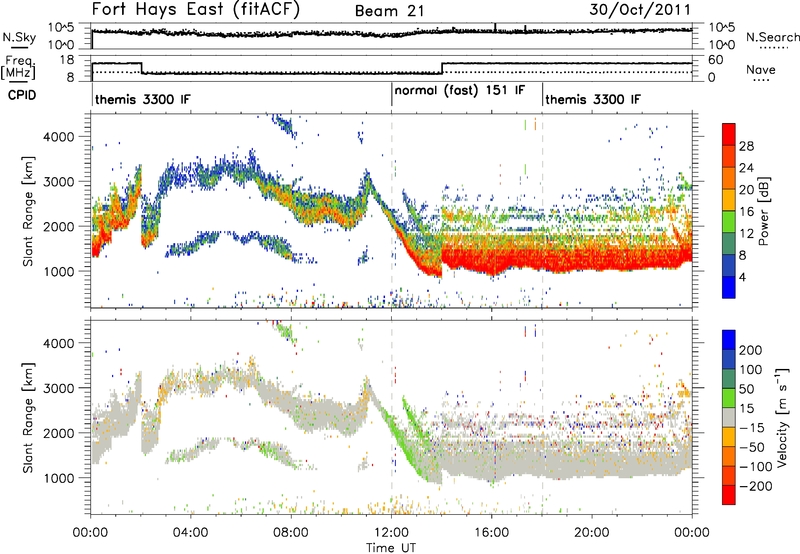Image resolution: width=800 pixels, height=554 pixels.
Task: Click the '200' label on Velocity color bar
Action: (x=751, y=350)
